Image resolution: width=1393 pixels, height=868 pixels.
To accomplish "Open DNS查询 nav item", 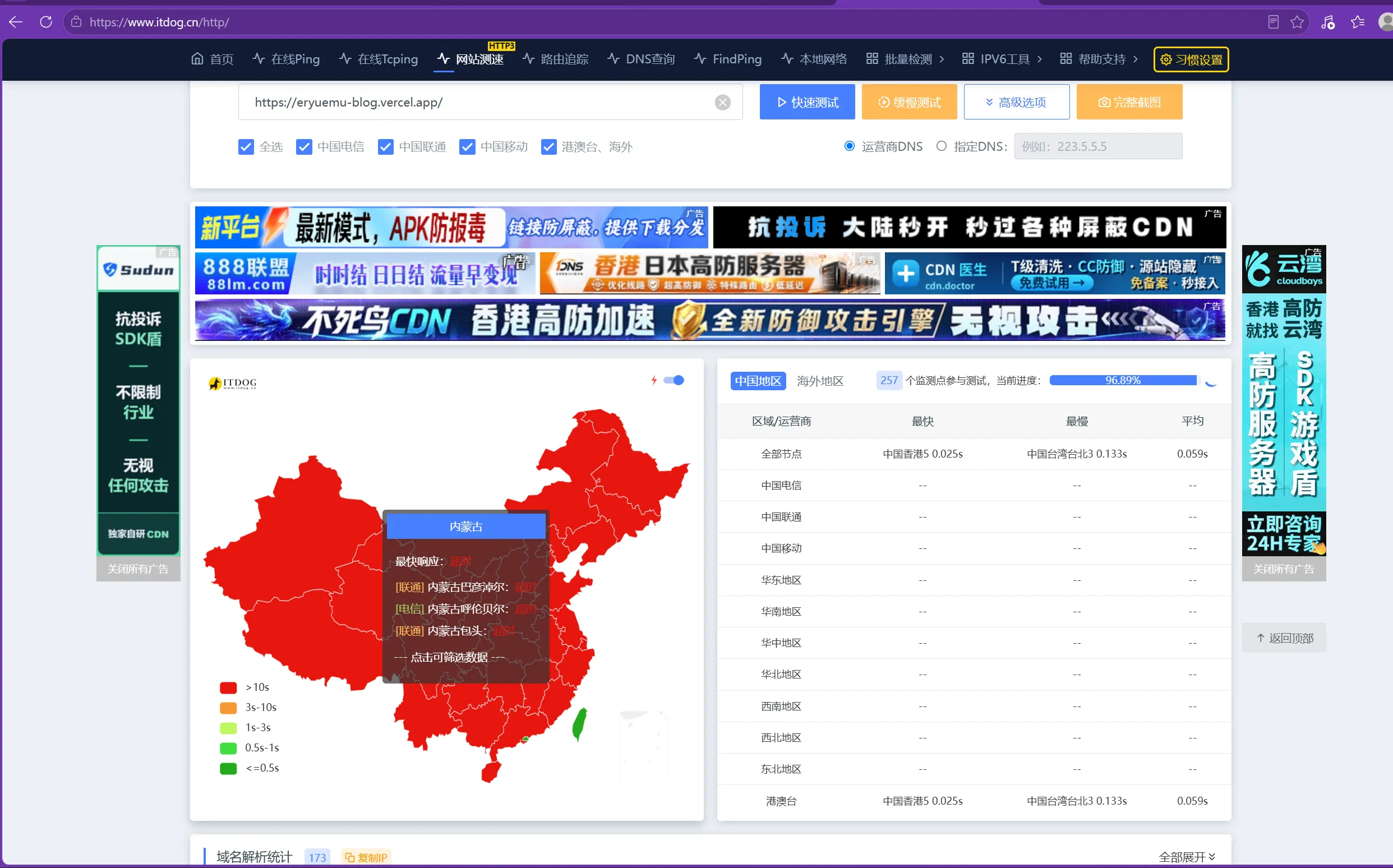I will pyautogui.click(x=640, y=59).
